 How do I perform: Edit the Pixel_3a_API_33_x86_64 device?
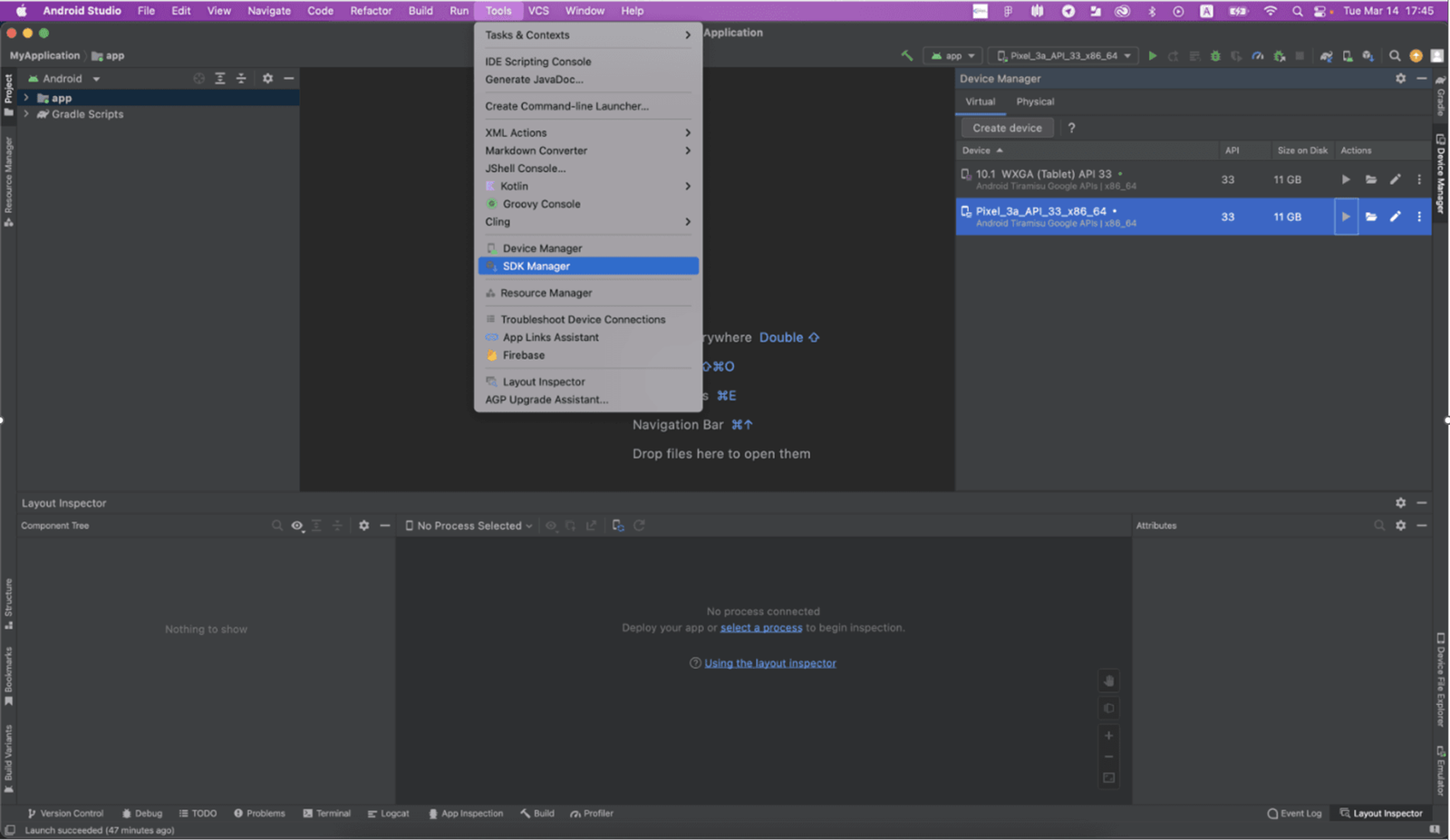coord(1396,217)
